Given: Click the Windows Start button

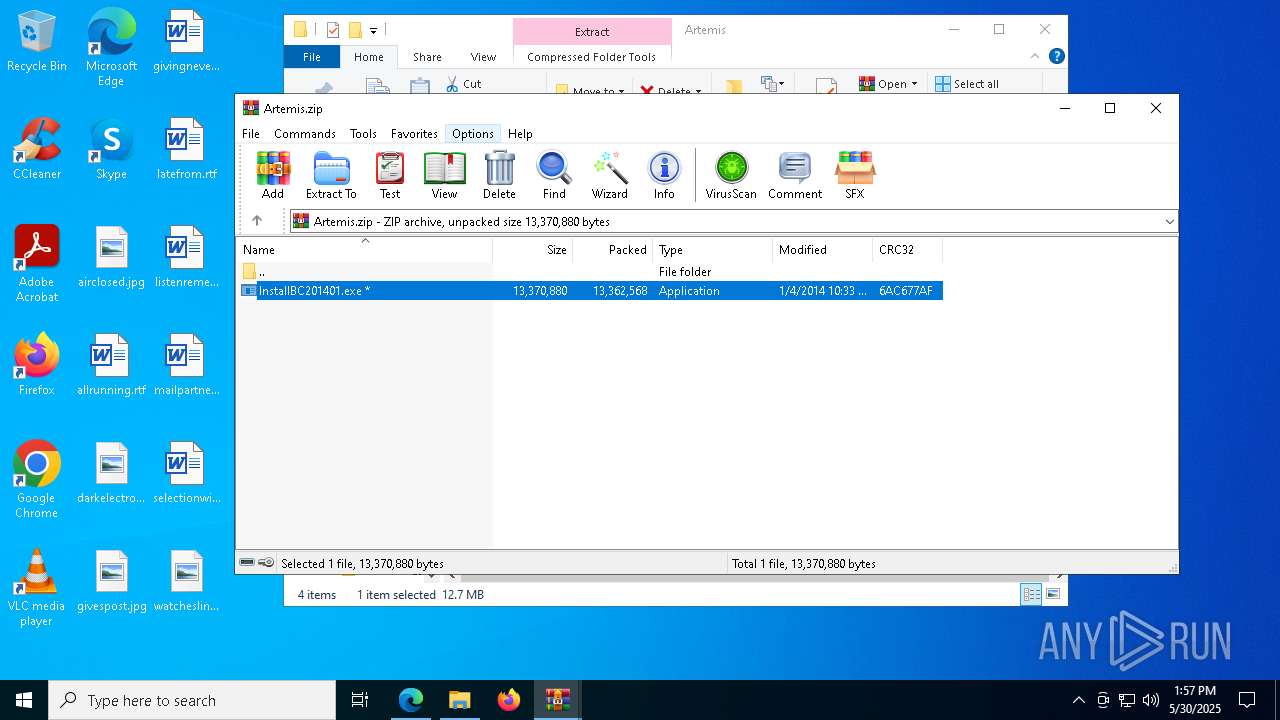Looking at the screenshot, I should pos(24,700).
